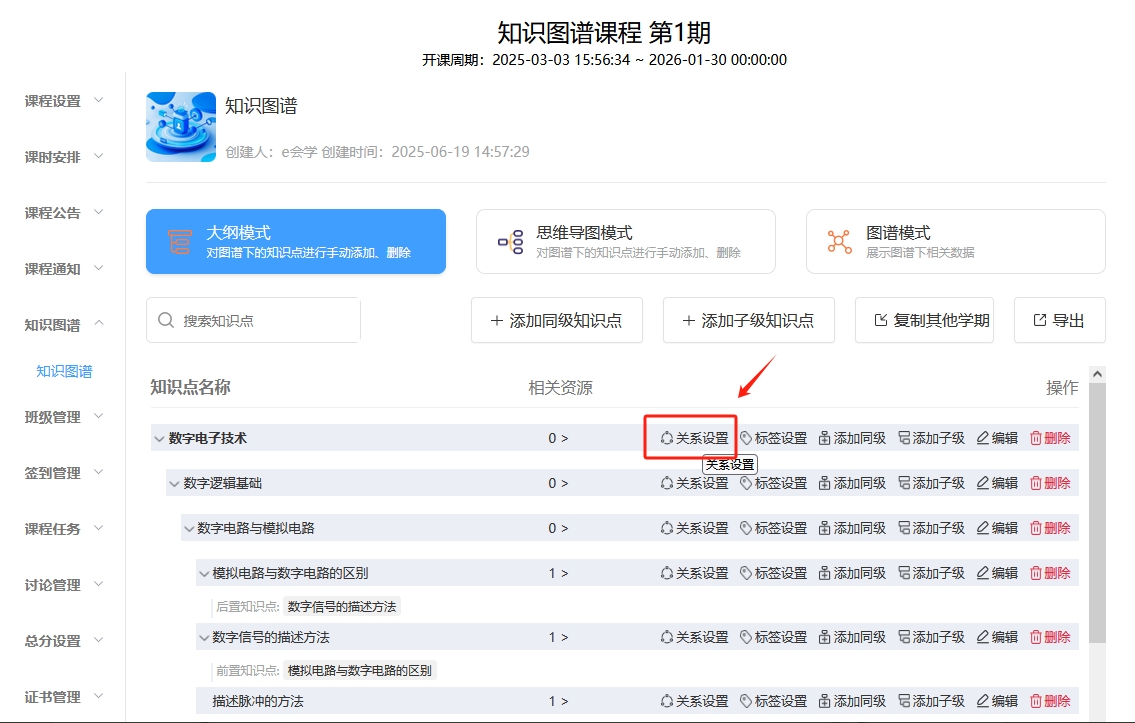
Task: Switch to 思维导图模式 view
Action: click(625, 241)
